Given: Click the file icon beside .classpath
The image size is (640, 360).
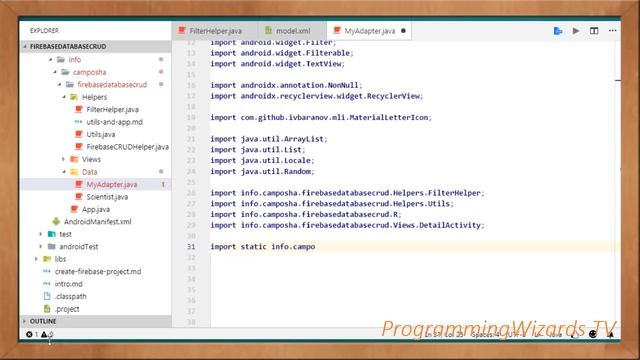Looking at the screenshot, I should 47,296.
